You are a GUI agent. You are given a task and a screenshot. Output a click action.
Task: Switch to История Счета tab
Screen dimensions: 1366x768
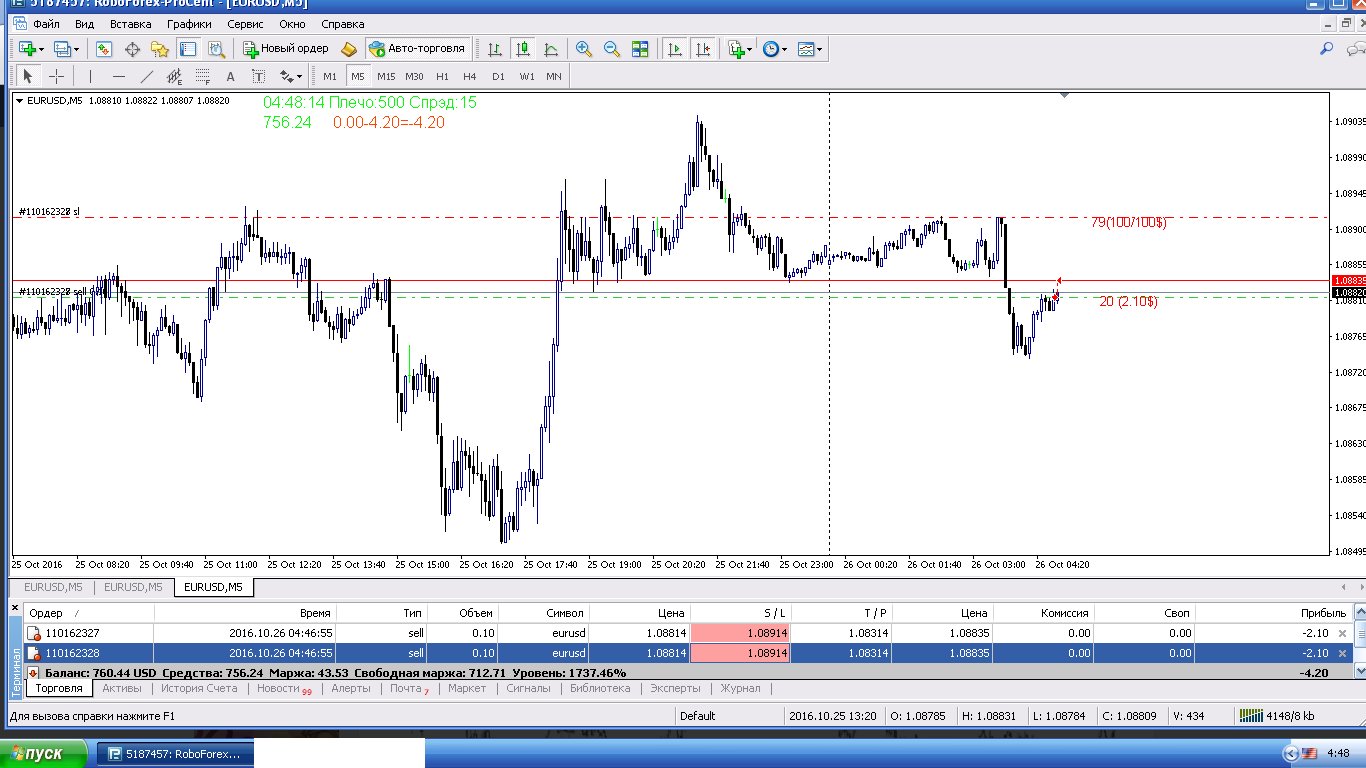pyautogui.click(x=199, y=688)
